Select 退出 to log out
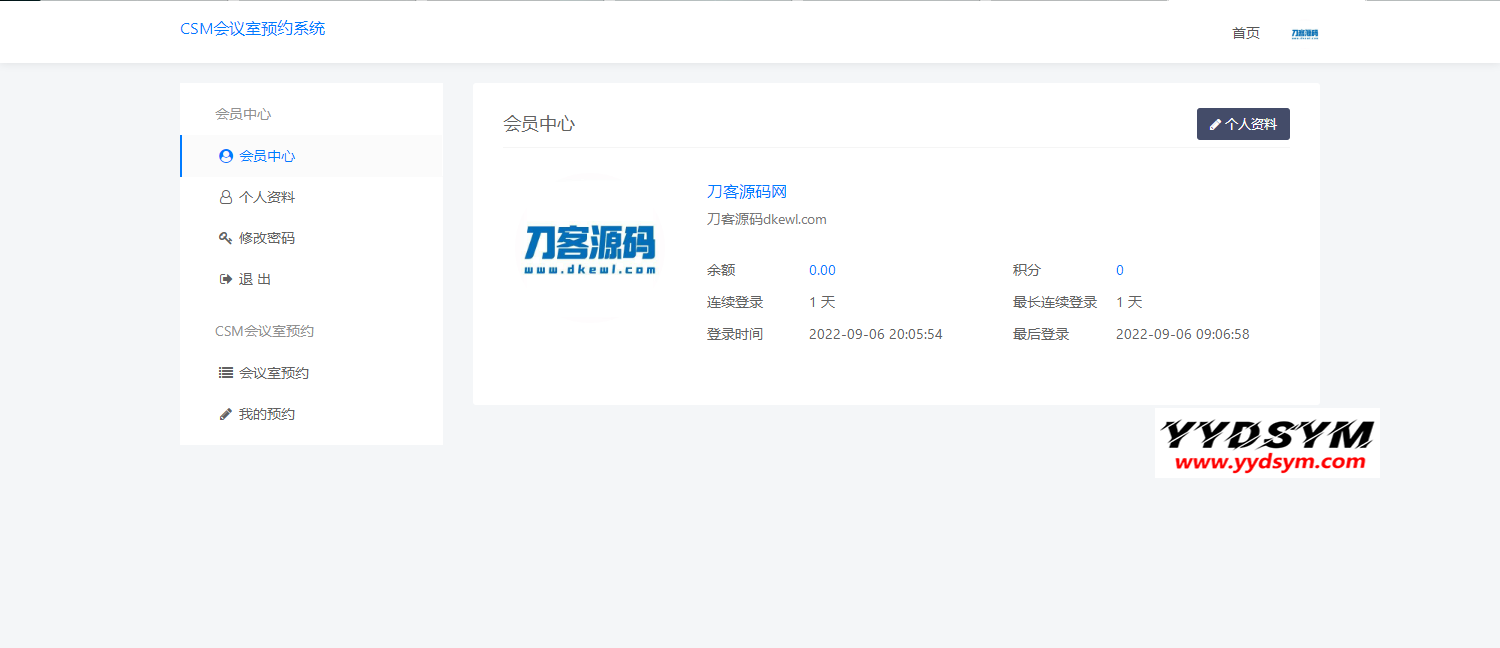Screen dimensions: 1500x648 [x=255, y=279]
